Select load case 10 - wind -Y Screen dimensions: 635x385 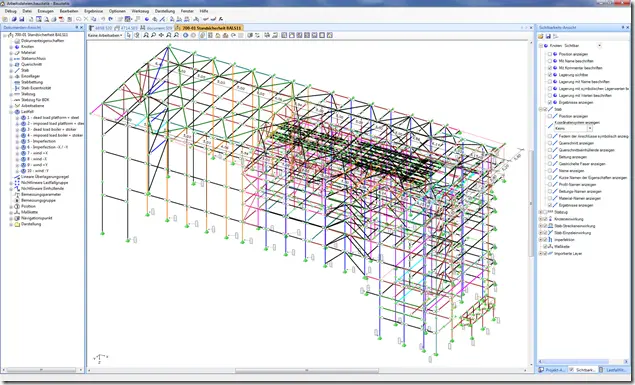[38, 171]
